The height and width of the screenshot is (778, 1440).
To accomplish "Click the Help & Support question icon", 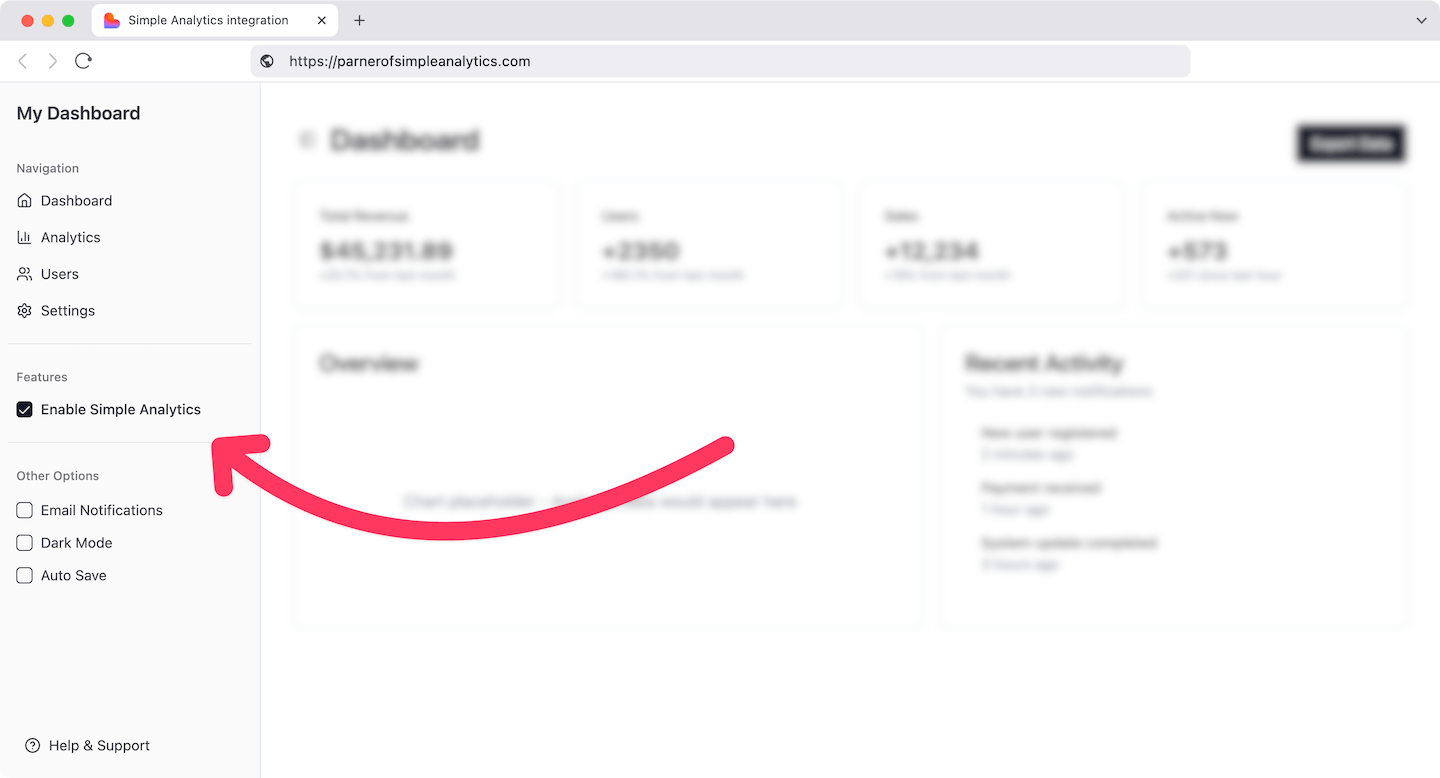I will click(33, 746).
